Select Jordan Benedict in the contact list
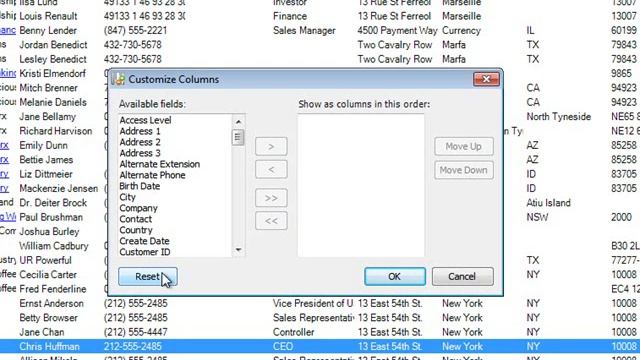 (53, 45)
